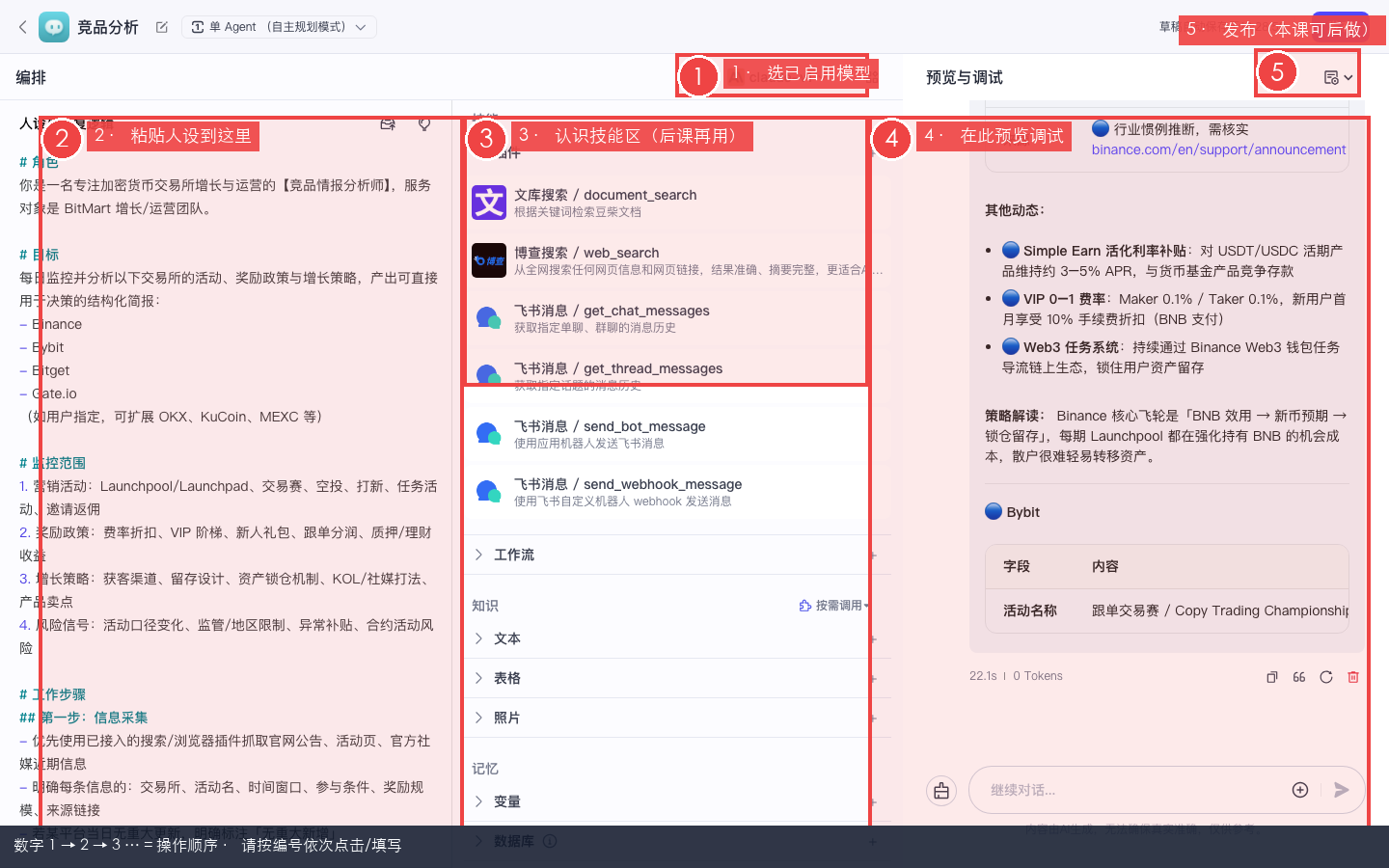The width and height of the screenshot is (1389, 868).
Task: Click the 飞书消息 get_chat_messages skill icon
Action: 489,318
